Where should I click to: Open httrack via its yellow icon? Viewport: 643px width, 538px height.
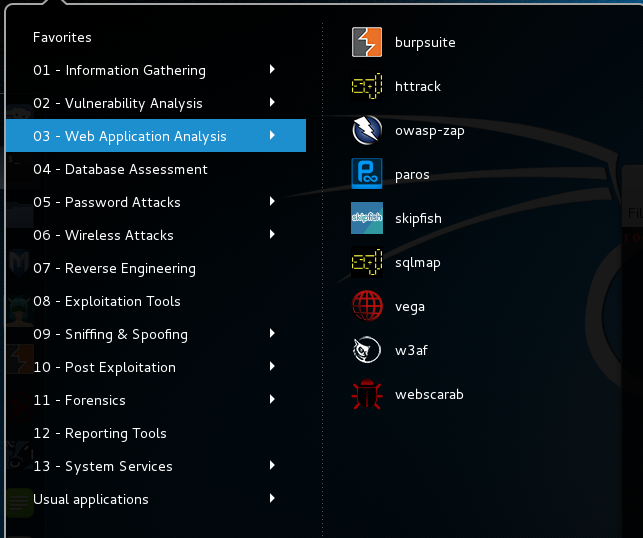click(367, 86)
